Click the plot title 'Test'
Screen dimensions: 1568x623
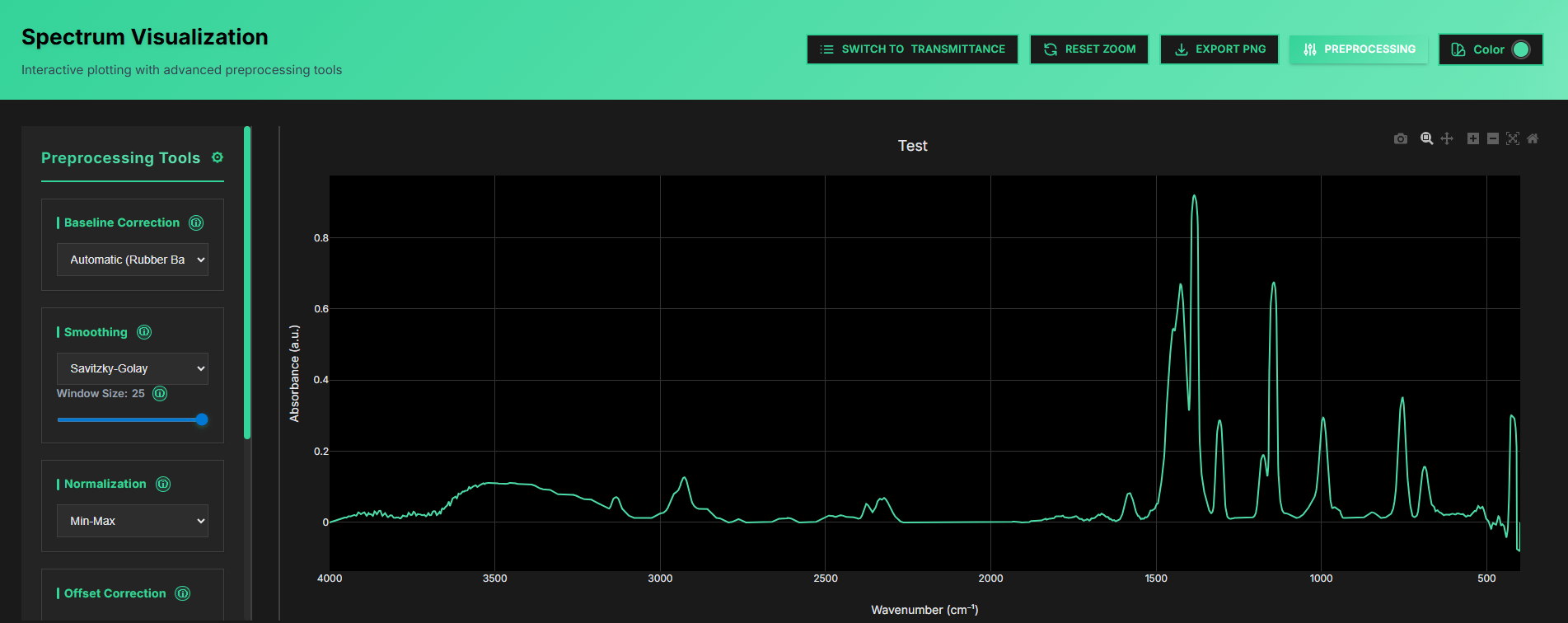[912, 146]
